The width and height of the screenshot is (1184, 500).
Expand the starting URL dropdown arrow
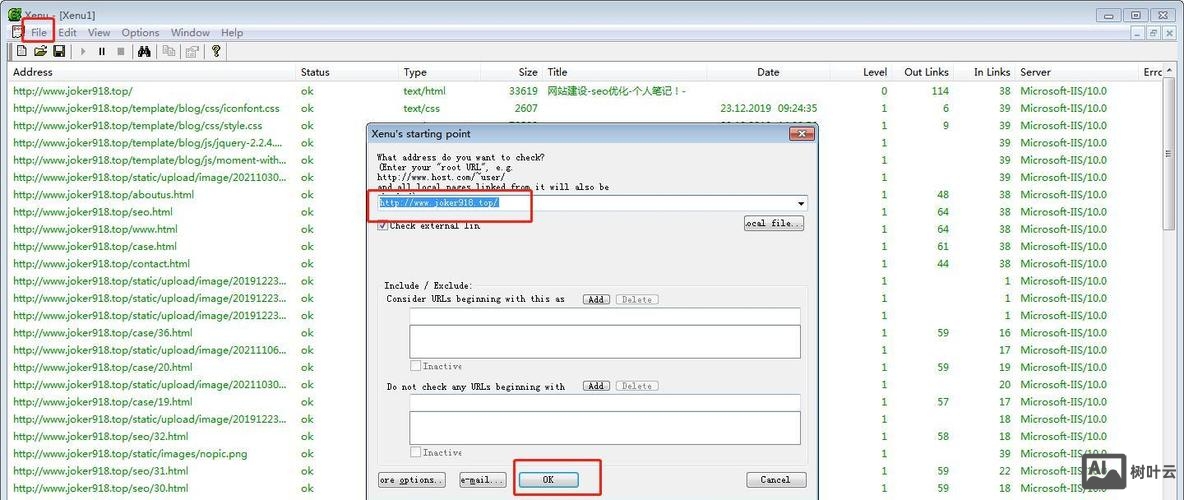(x=801, y=204)
